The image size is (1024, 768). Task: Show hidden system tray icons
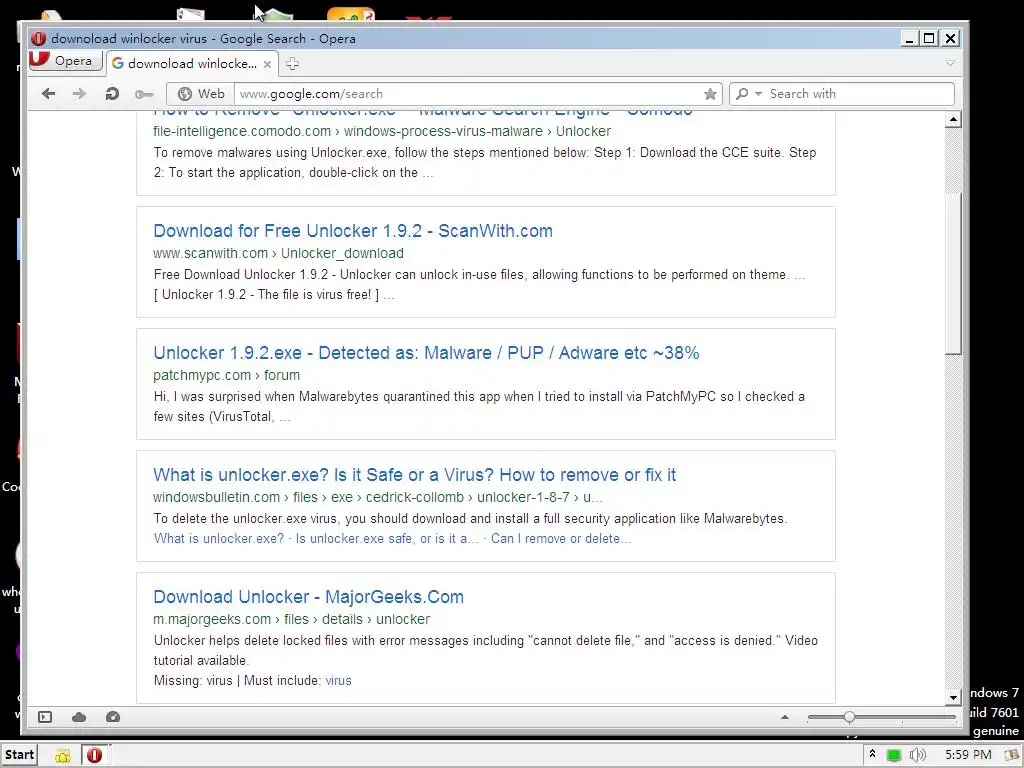tap(872, 754)
